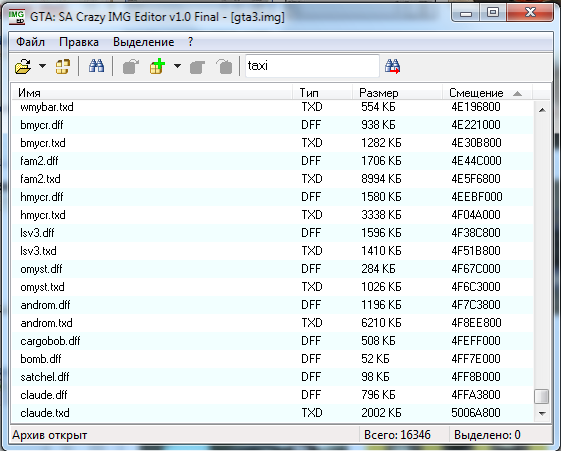Select the wmybar.txd row
Image resolution: width=561 pixels, height=451 pixels.
[273, 107]
